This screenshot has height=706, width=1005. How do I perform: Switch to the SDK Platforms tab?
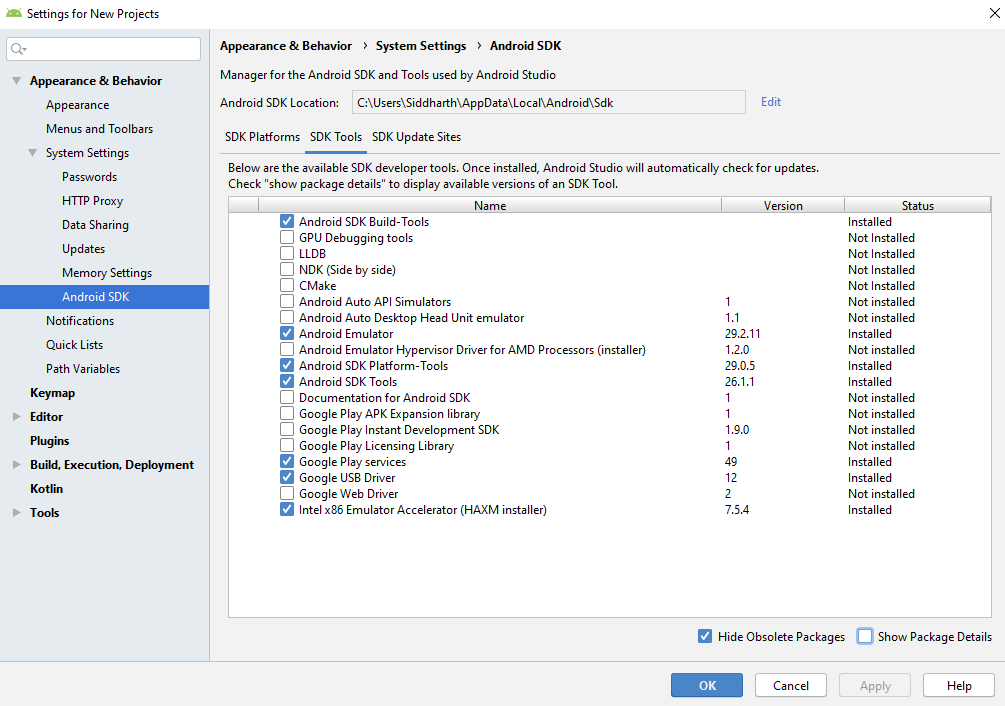coord(264,137)
